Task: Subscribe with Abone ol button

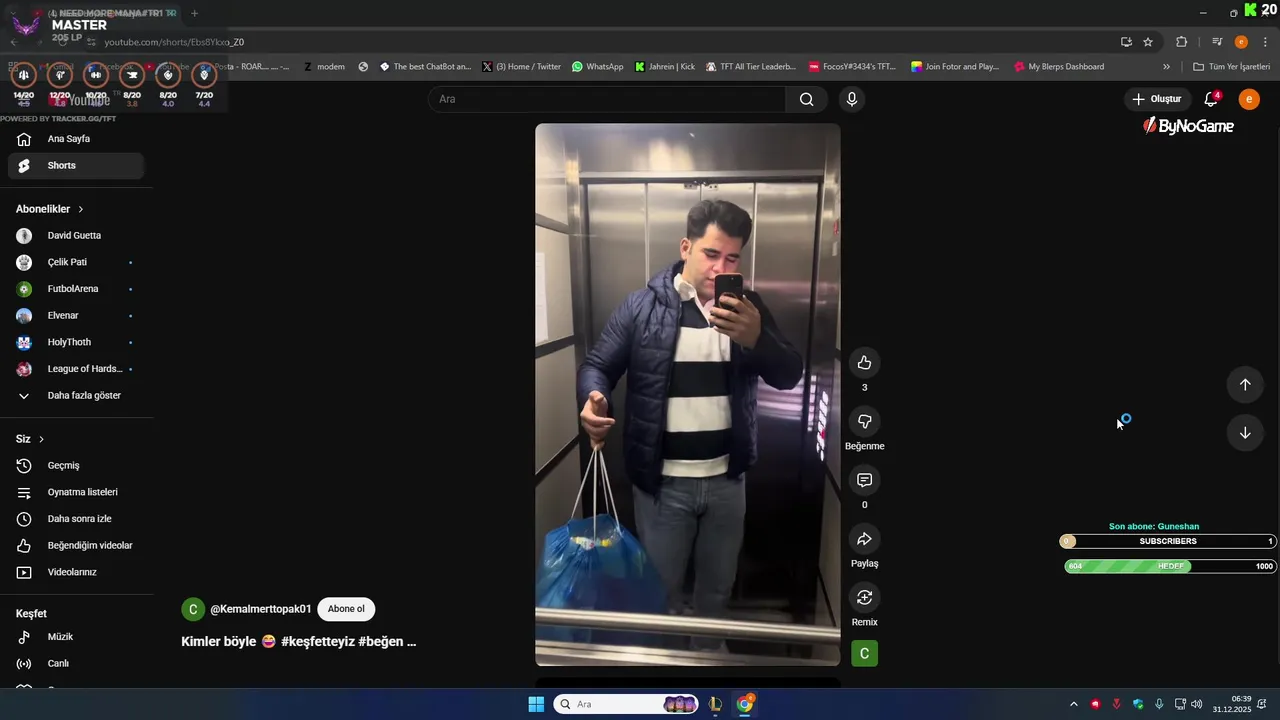Action: pyautogui.click(x=346, y=609)
